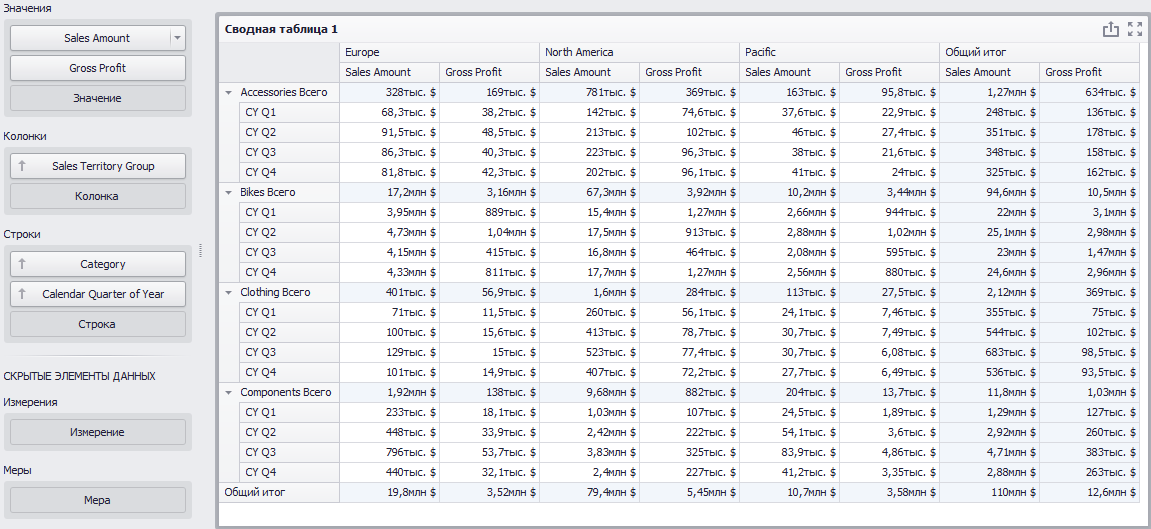The image size is (1151, 529).
Task: Select the Sales Territory Group column field
Action: pos(98,167)
